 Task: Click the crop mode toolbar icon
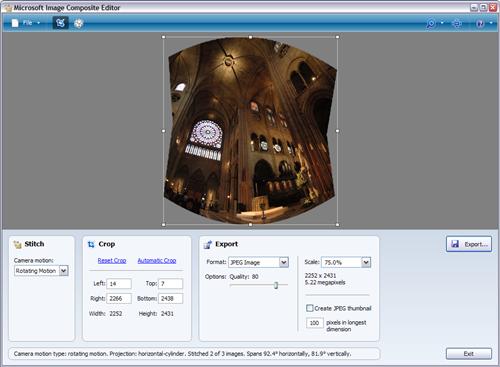coord(60,23)
